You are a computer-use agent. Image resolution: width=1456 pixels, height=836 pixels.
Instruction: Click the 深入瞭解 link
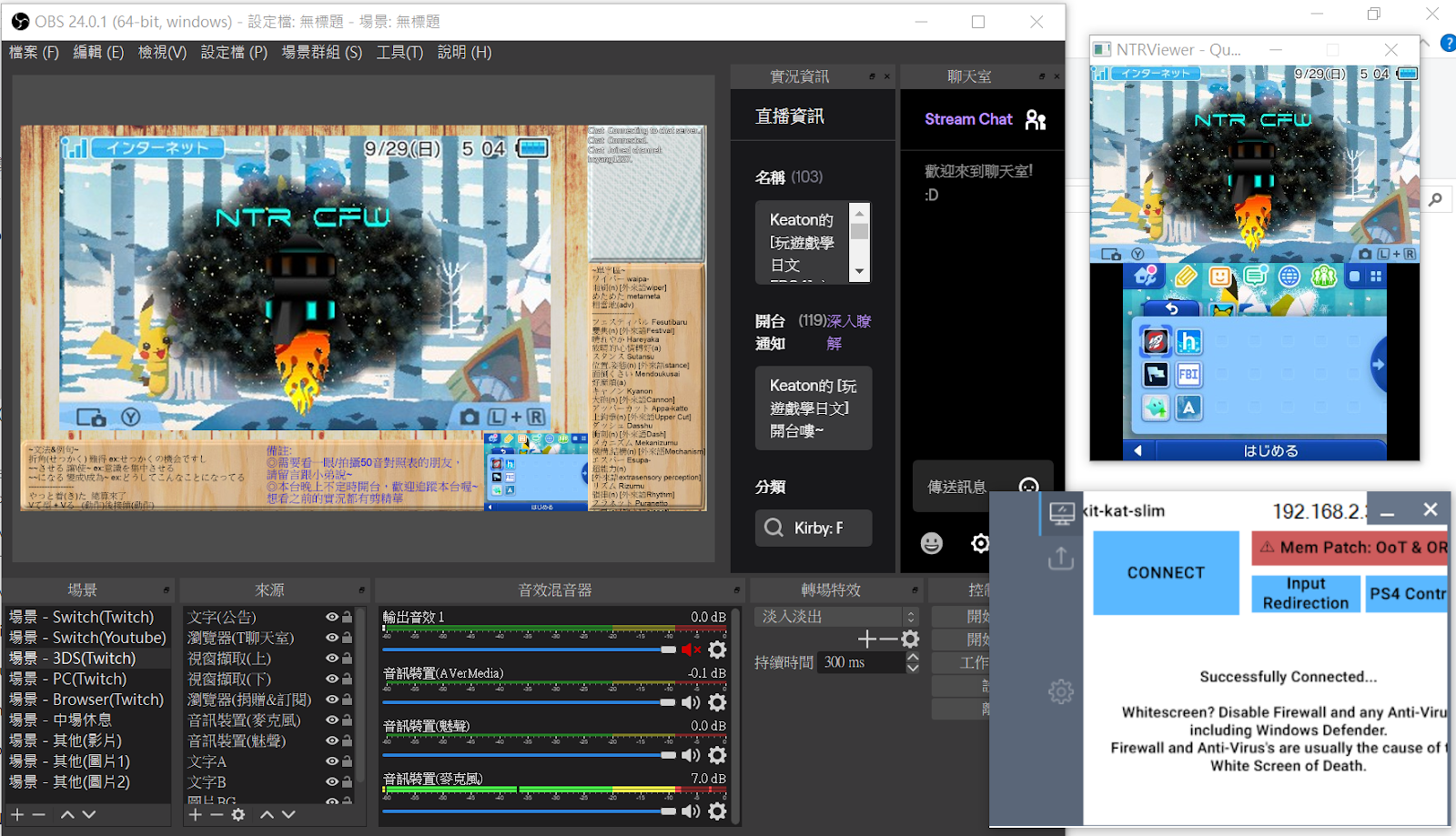[849, 332]
